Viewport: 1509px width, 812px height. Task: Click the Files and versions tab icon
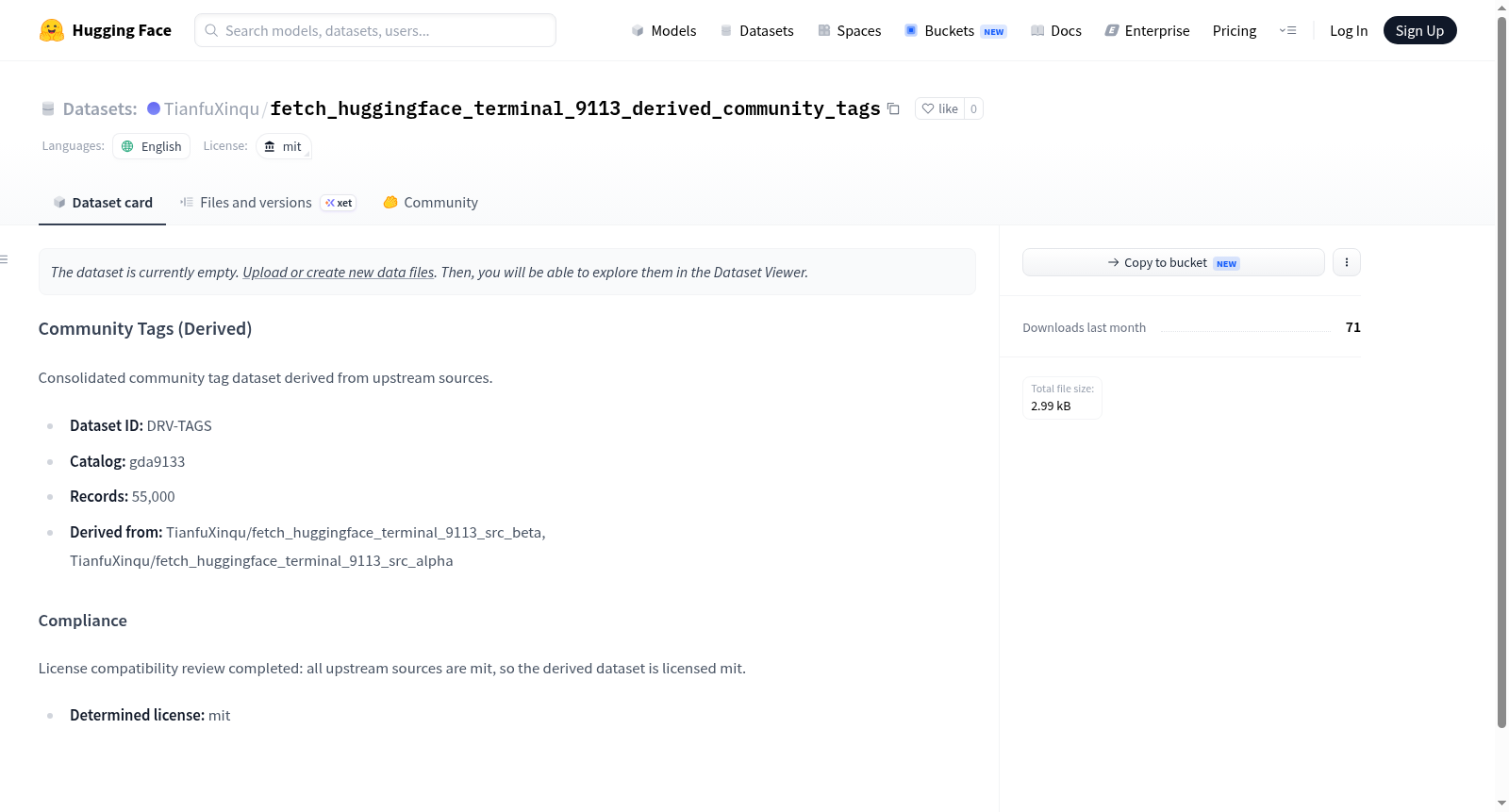[187, 202]
